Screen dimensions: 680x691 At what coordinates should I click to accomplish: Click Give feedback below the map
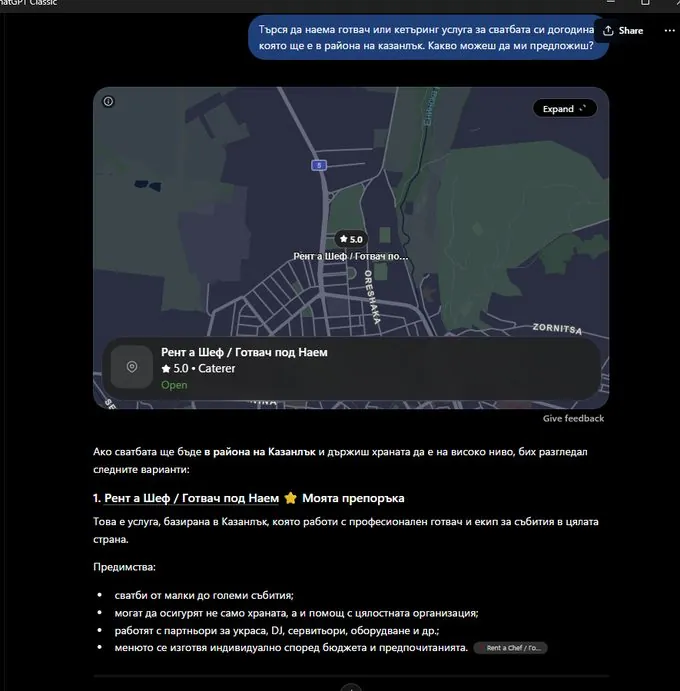pyautogui.click(x=573, y=419)
